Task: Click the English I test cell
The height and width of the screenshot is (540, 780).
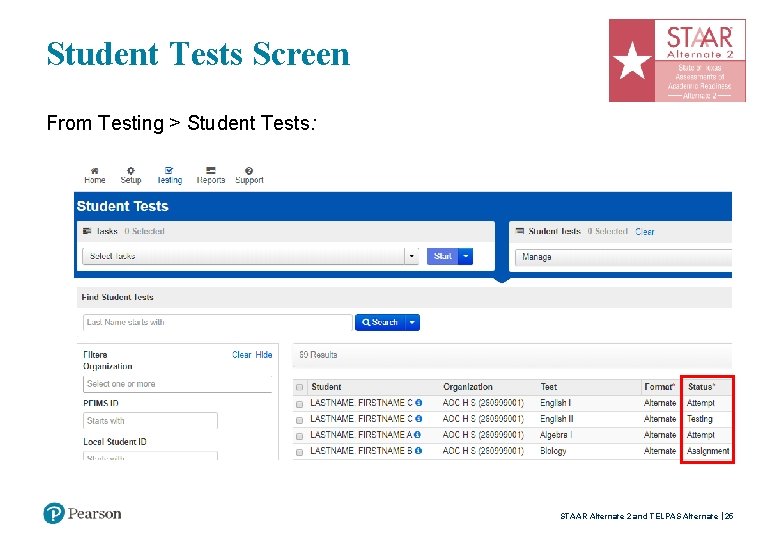Action: coord(555,403)
